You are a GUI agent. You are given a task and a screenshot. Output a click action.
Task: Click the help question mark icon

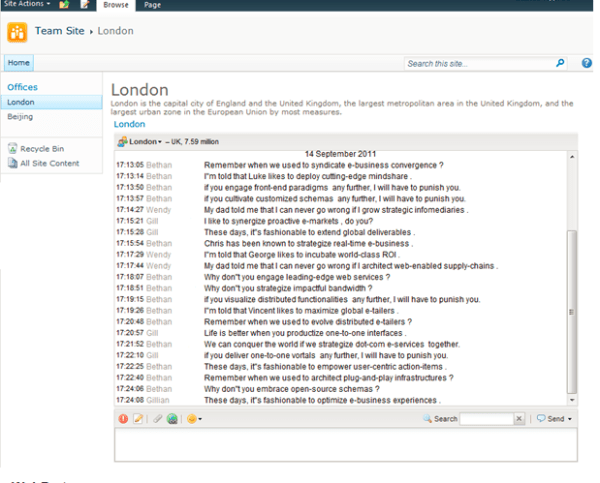click(587, 63)
